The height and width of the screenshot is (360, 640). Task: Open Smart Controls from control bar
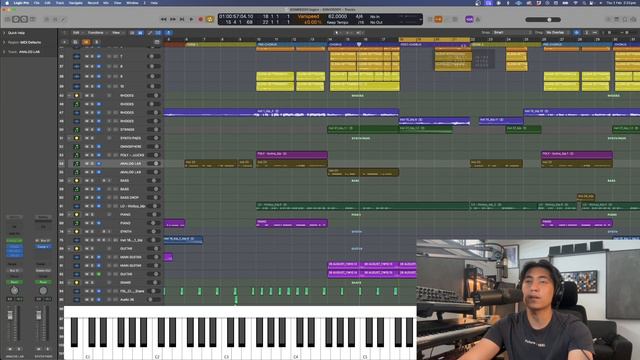pyautogui.click(x=47, y=19)
